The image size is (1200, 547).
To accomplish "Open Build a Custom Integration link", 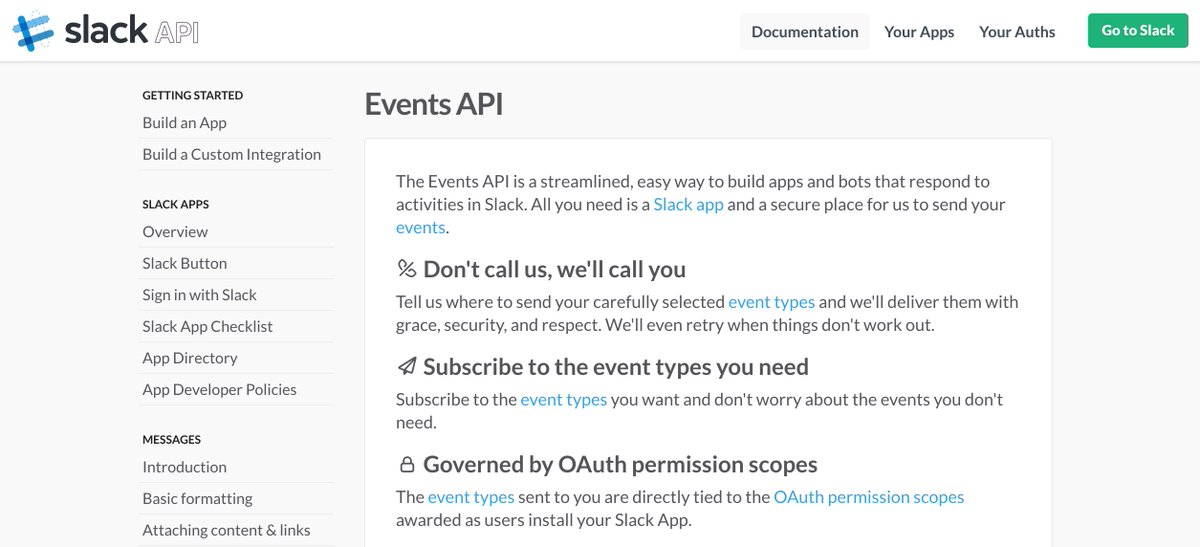I will click(x=232, y=154).
